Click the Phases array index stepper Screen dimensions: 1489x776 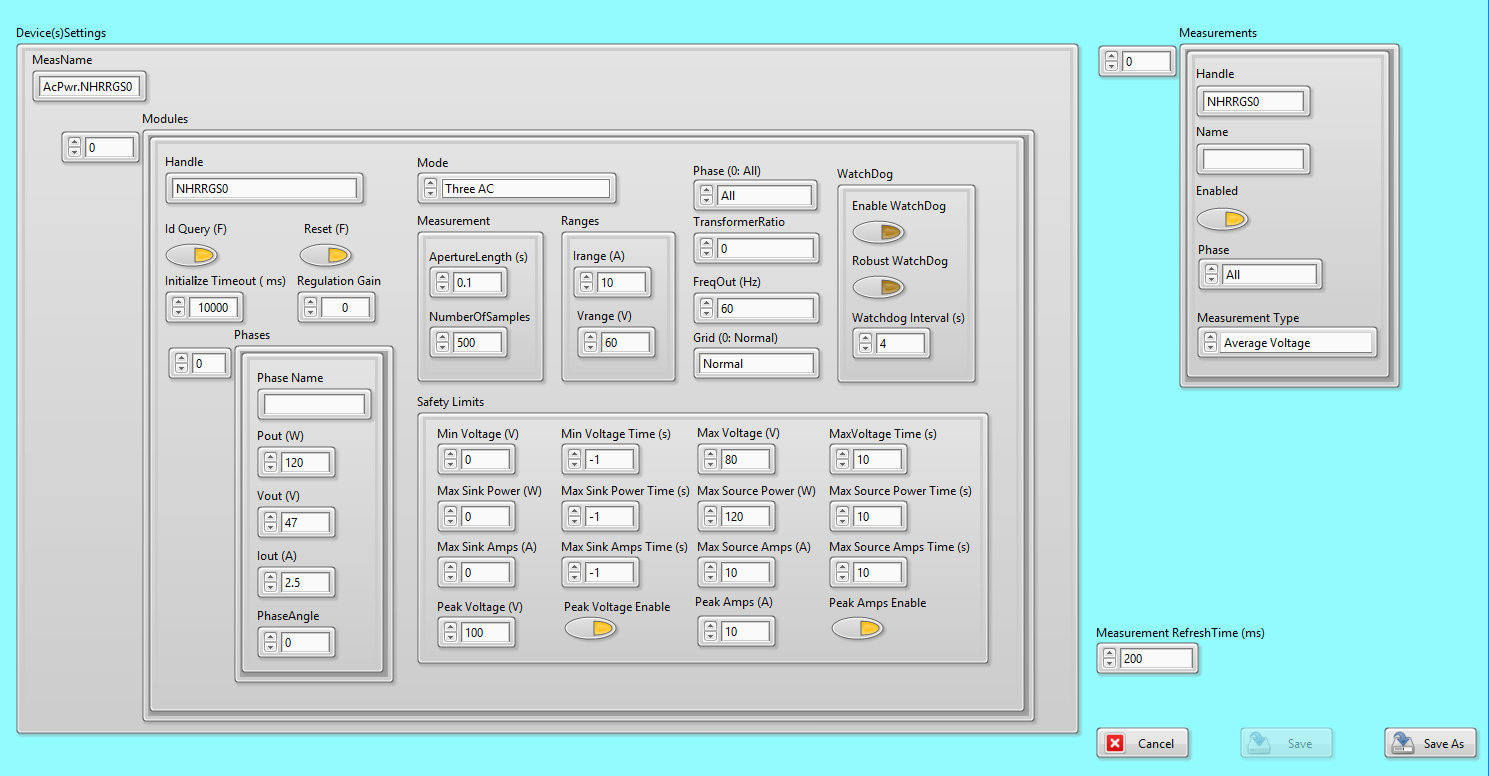point(181,364)
